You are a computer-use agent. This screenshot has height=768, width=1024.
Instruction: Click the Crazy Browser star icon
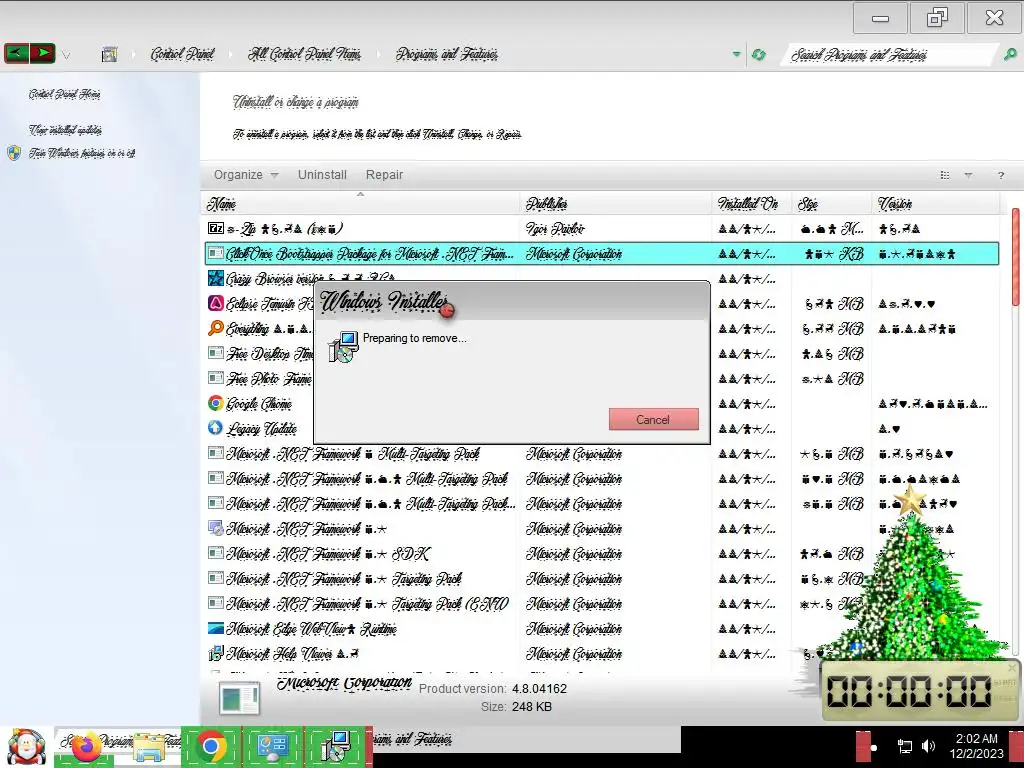[x=216, y=278]
